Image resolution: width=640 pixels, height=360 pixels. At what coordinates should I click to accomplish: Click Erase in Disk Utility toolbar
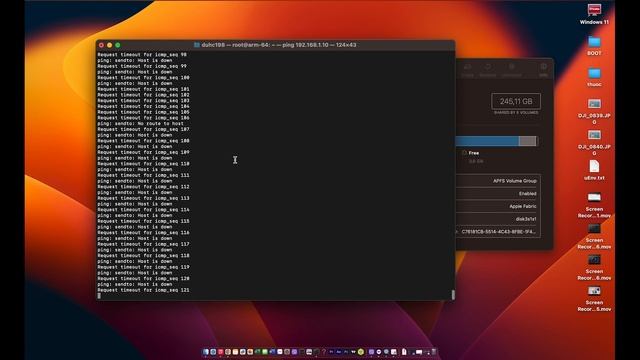coord(468,70)
